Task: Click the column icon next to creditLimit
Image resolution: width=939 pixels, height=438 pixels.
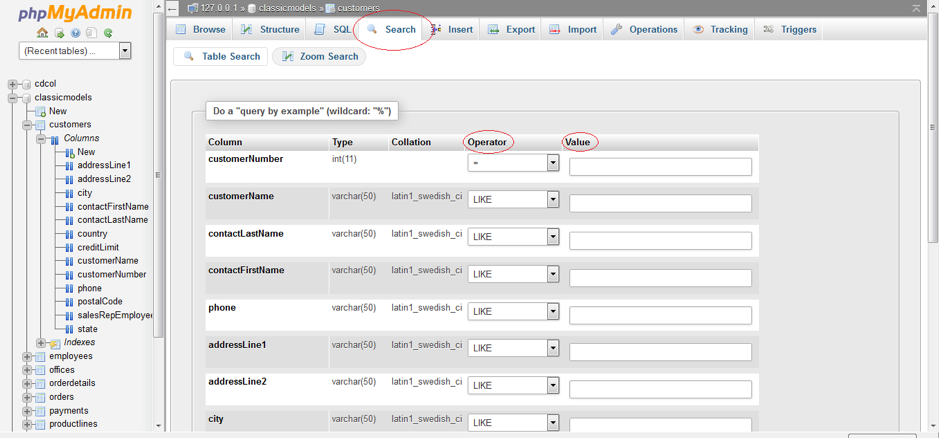Action: 69,247
